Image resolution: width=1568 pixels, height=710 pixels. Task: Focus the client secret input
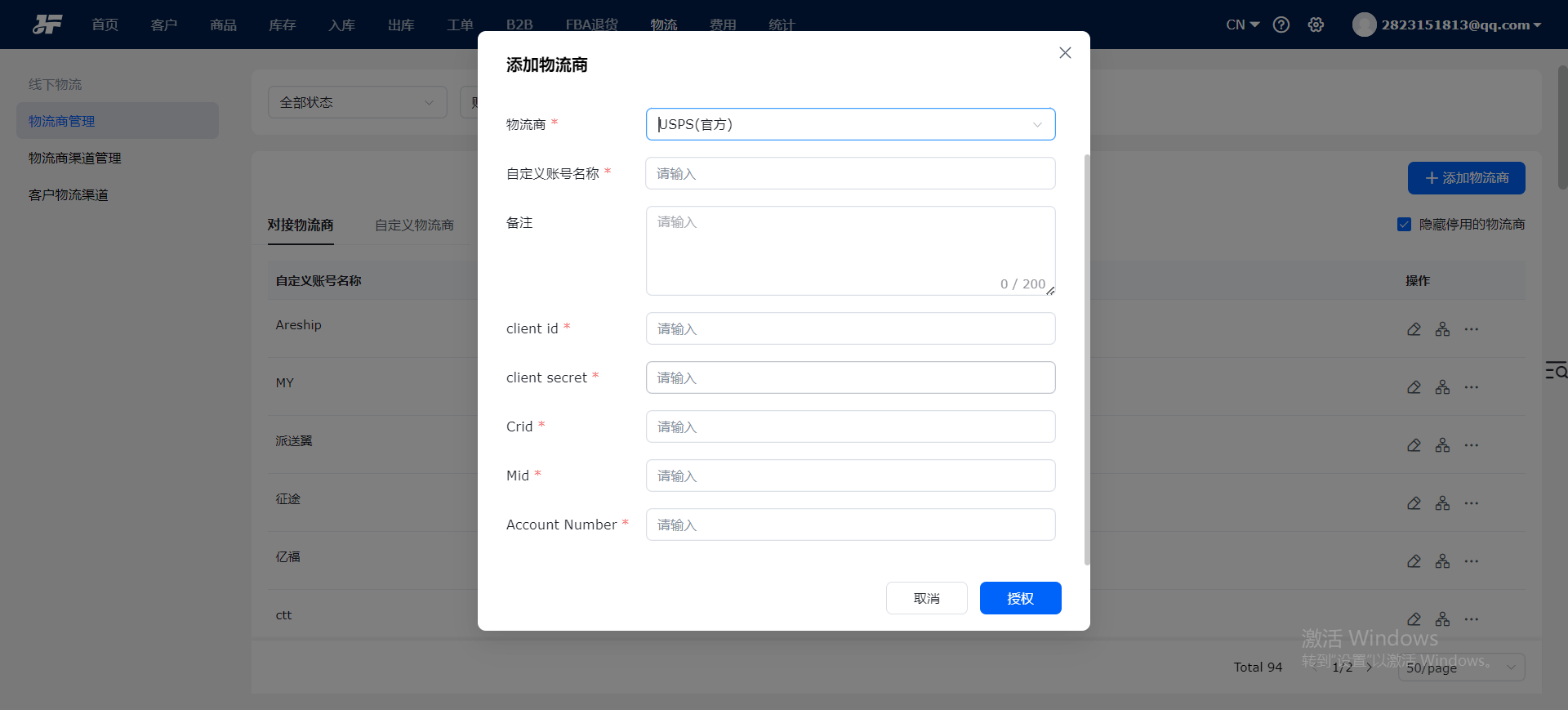(850, 377)
